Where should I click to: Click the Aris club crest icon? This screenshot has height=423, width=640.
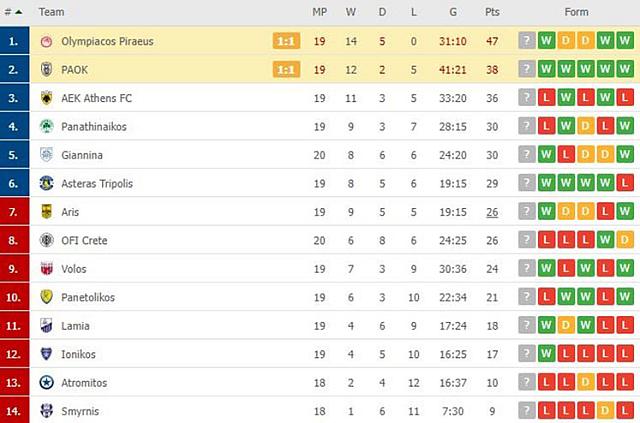(46, 212)
